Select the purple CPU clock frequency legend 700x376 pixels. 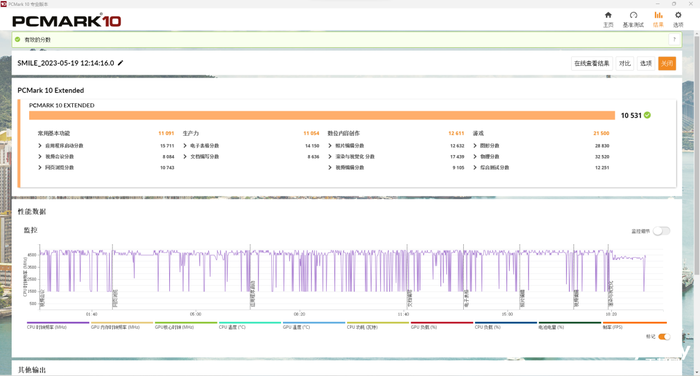[58, 325]
